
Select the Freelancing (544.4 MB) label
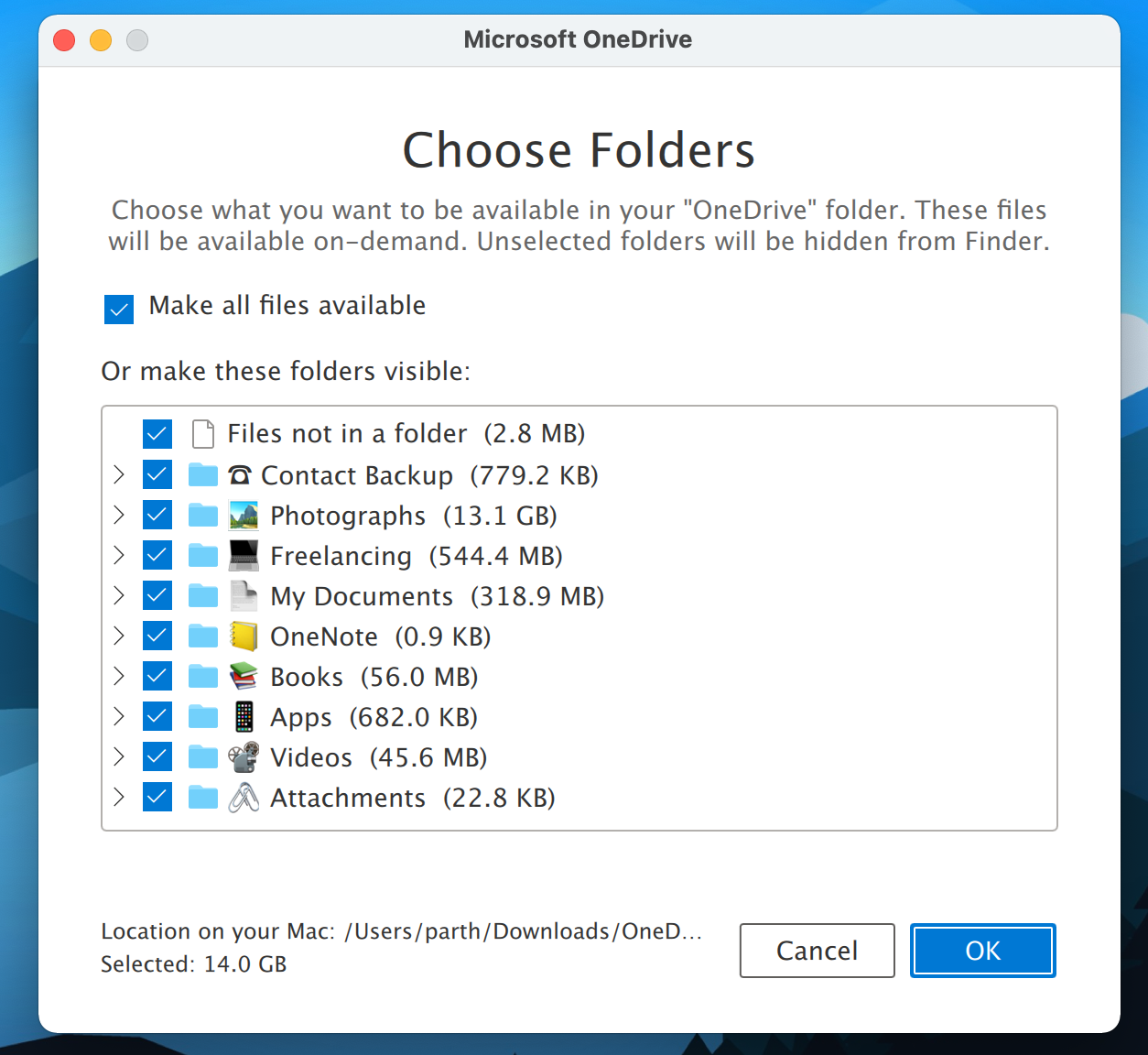coord(417,556)
